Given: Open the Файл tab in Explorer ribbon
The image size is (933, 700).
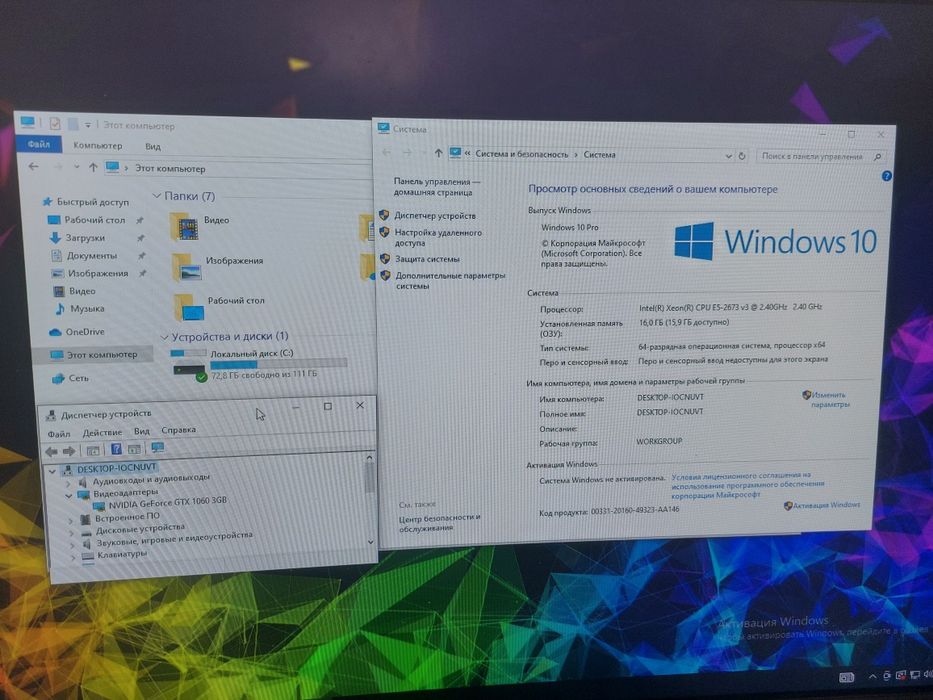Looking at the screenshot, I should pyautogui.click(x=38, y=144).
